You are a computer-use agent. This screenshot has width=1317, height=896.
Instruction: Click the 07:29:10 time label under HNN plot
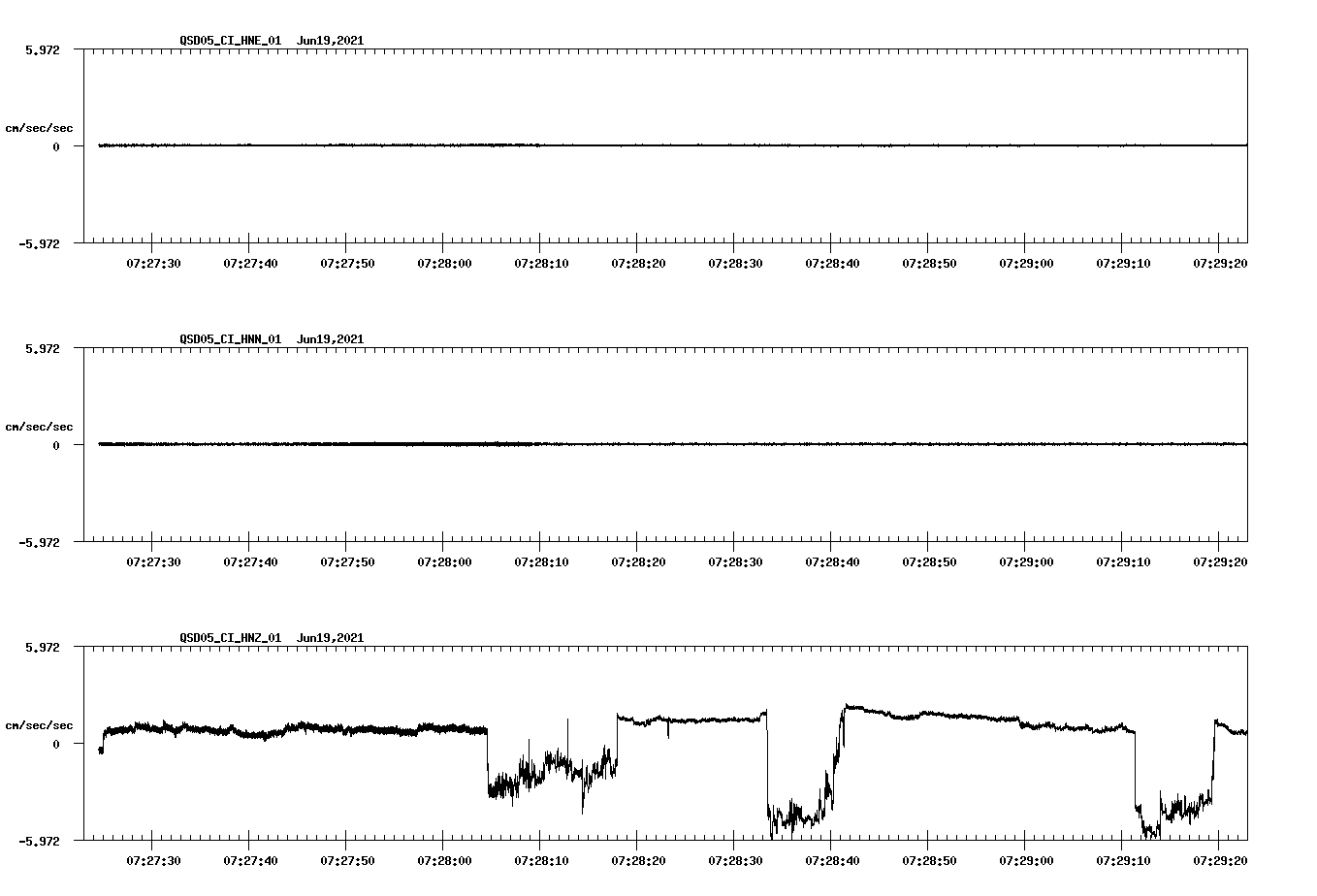pyautogui.click(x=1123, y=561)
